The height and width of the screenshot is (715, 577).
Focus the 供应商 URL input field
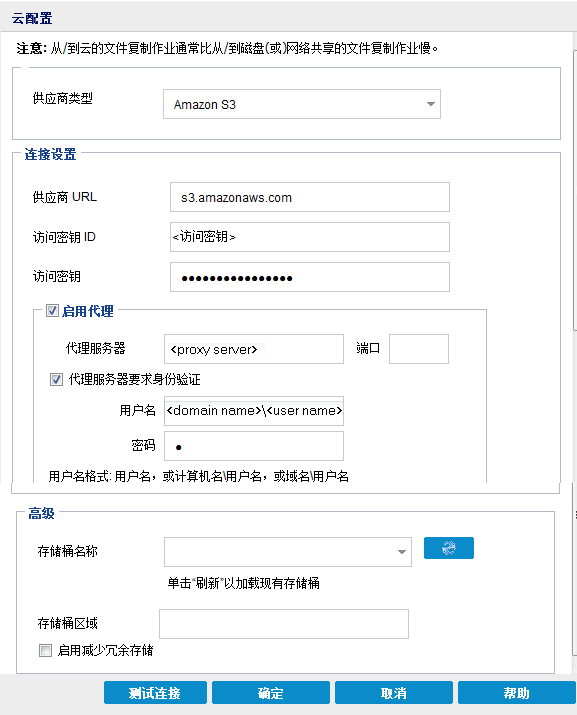point(310,197)
